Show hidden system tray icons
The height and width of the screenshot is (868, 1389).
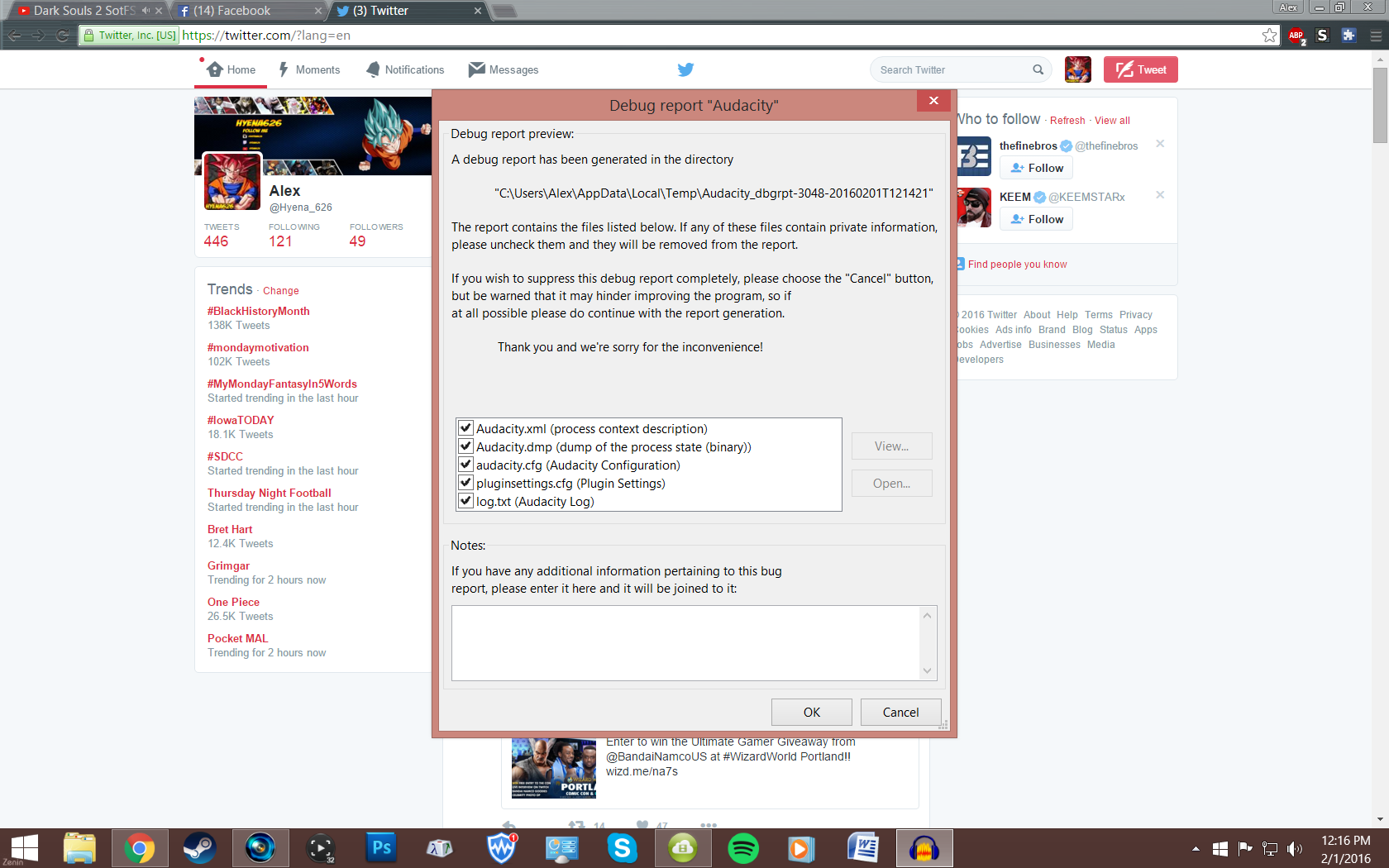(1196, 849)
